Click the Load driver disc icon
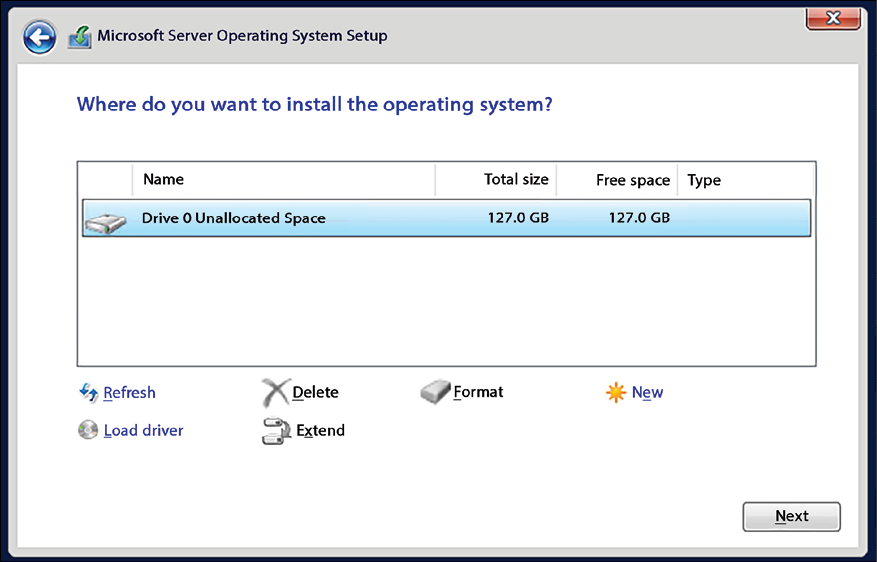The height and width of the screenshot is (562, 877). coord(88,430)
